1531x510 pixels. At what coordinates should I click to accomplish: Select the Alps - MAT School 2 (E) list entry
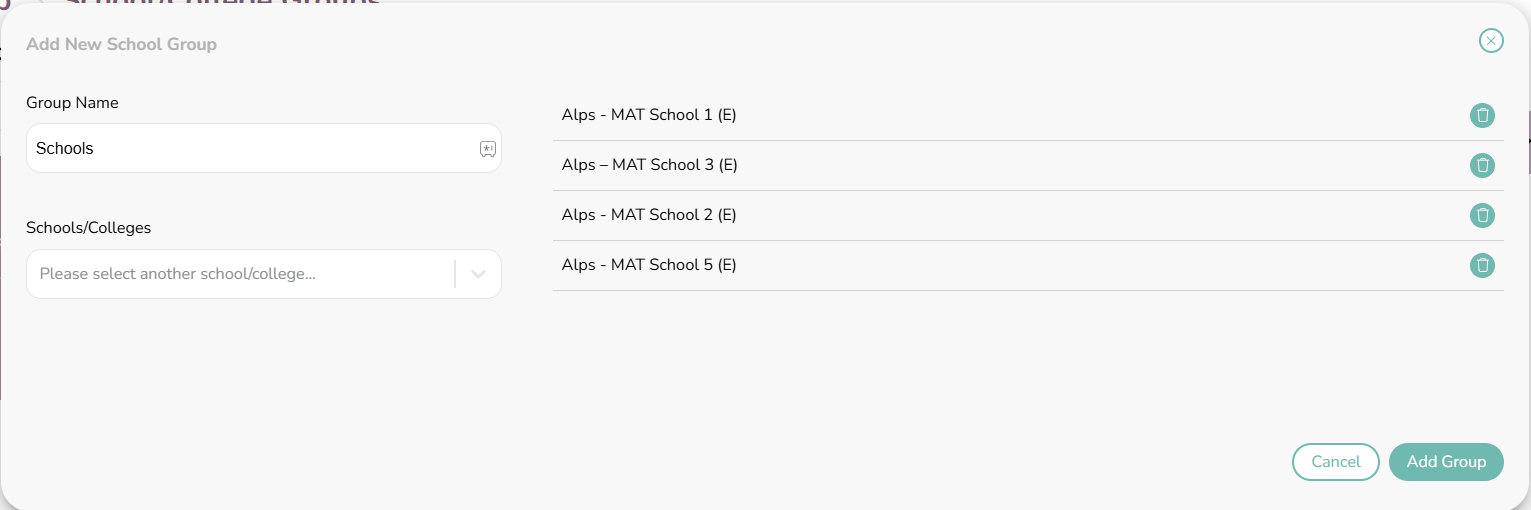pos(1028,215)
